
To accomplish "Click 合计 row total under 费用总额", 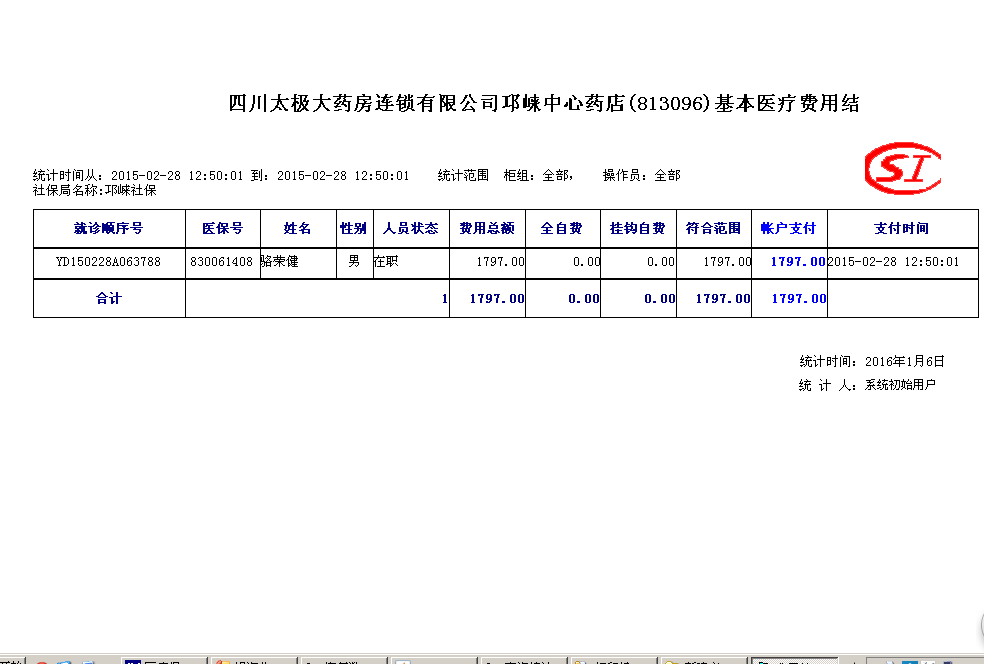I will 497,299.
